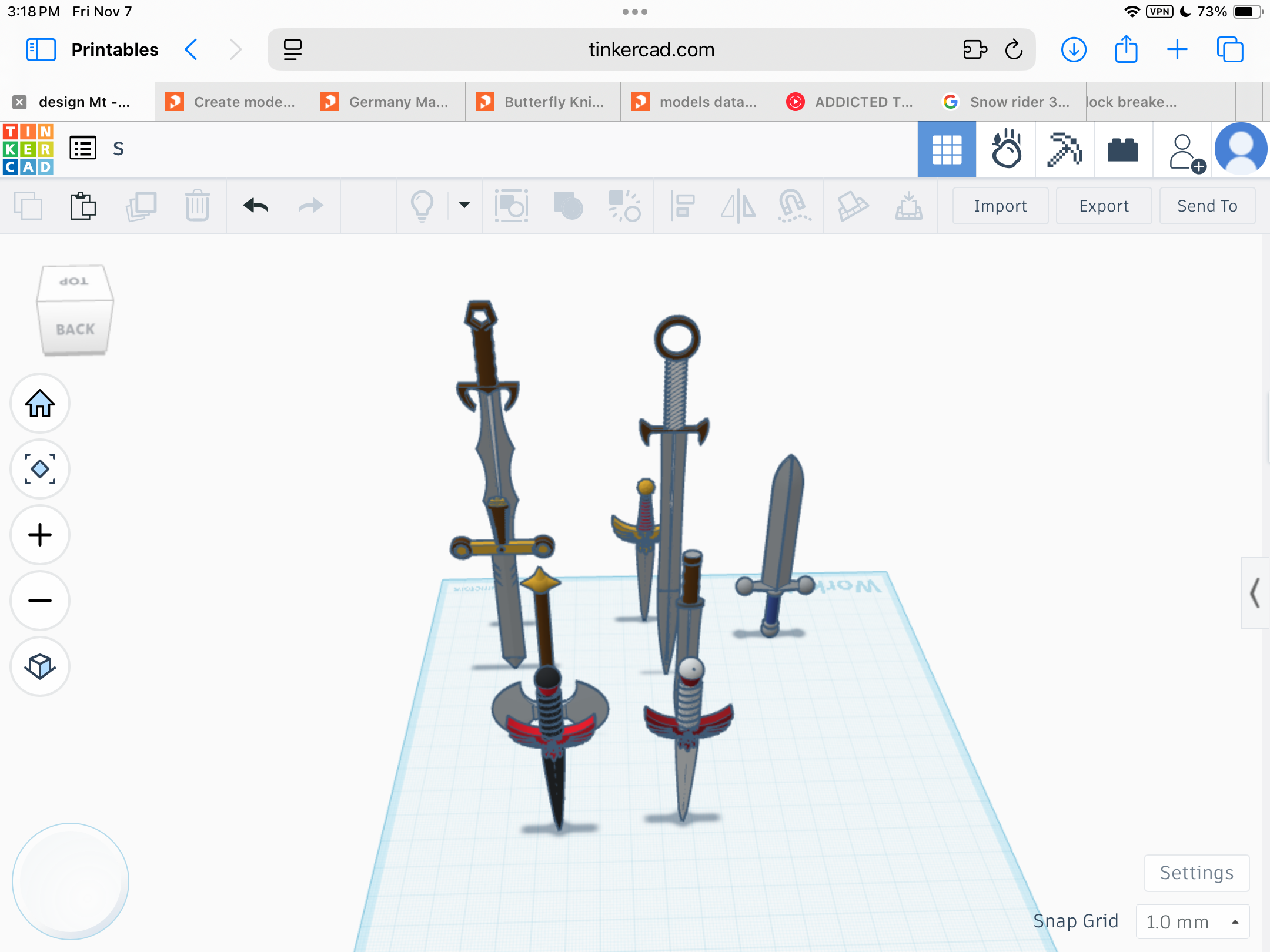Image resolution: width=1270 pixels, height=952 pixels.
Task: Open the design list menu icon
Action: [x=83, y=148]
